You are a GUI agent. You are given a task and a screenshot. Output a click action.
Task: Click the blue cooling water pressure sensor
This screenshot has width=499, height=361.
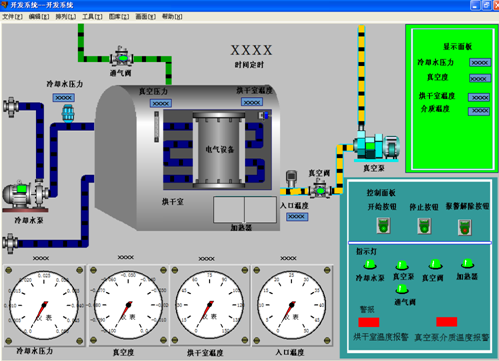[68, 113]
